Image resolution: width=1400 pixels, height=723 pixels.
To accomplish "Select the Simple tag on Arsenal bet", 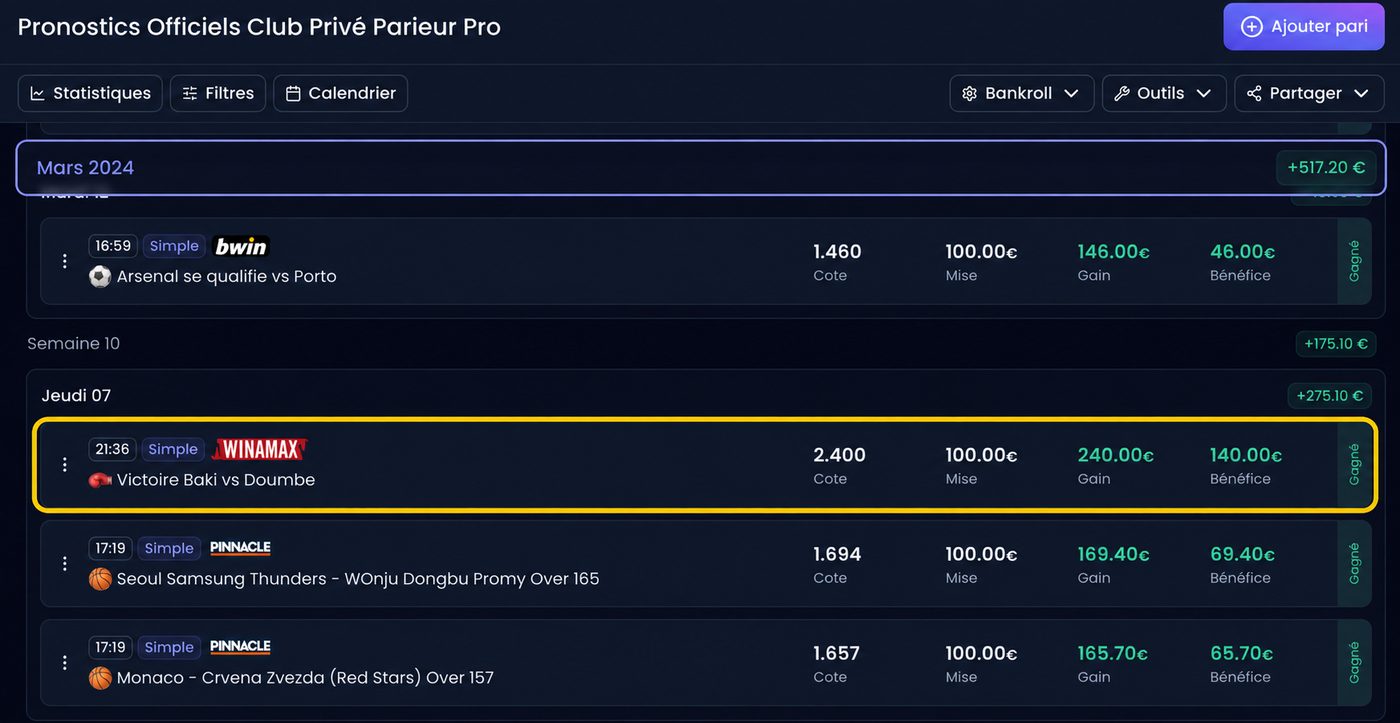I will coord(174,246).
